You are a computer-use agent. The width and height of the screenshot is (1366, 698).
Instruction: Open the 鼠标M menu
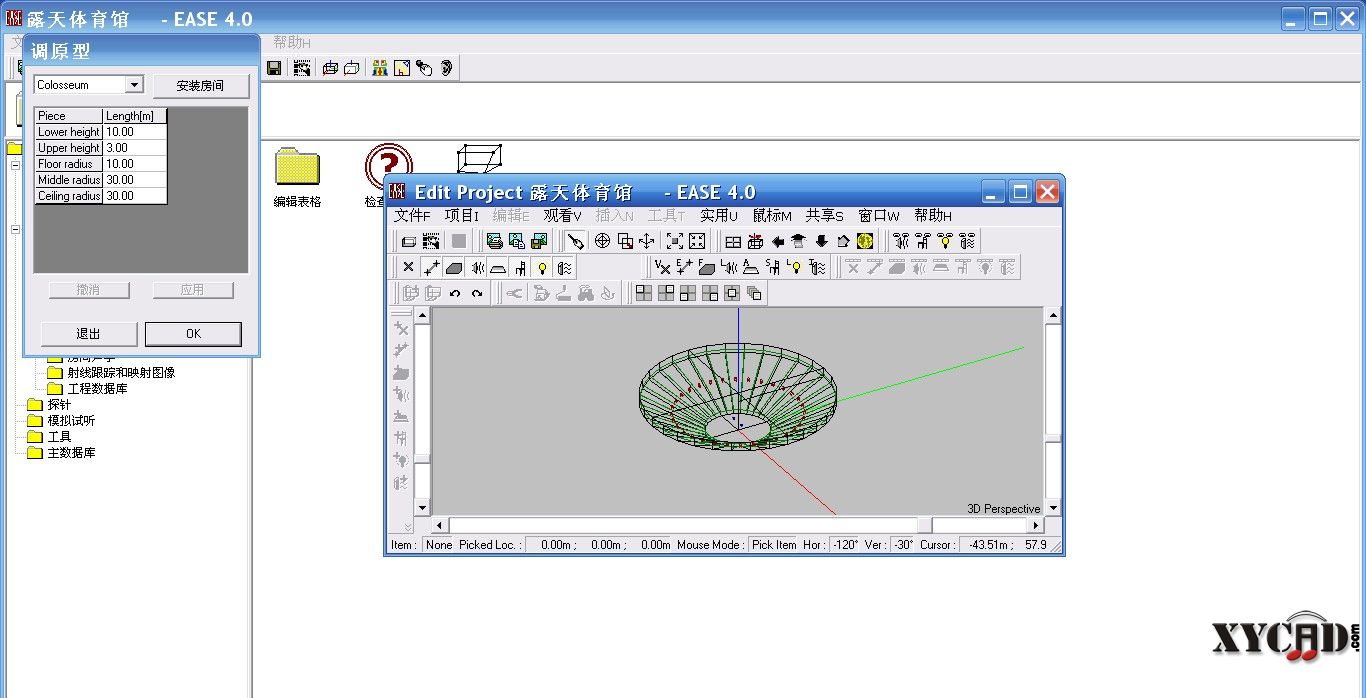(772, 215)
